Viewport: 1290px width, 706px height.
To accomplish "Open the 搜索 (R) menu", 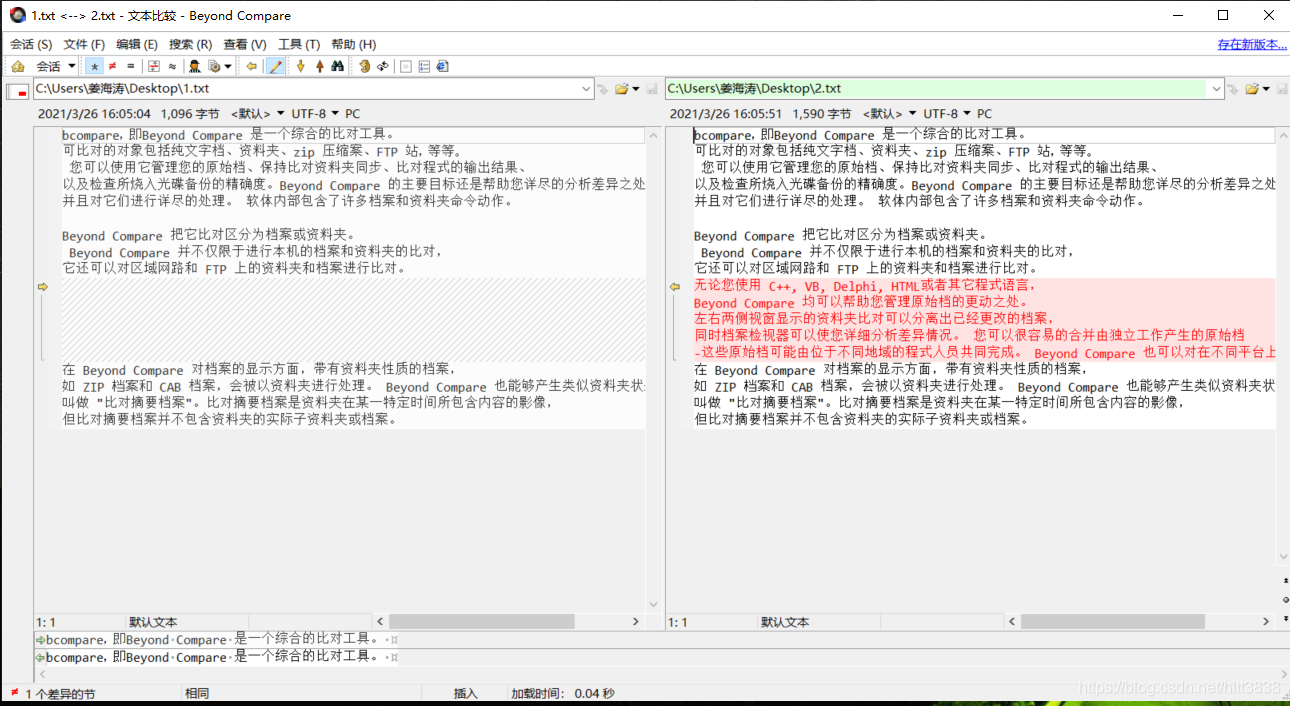I will pyautogui.click(x=190, y=44).
